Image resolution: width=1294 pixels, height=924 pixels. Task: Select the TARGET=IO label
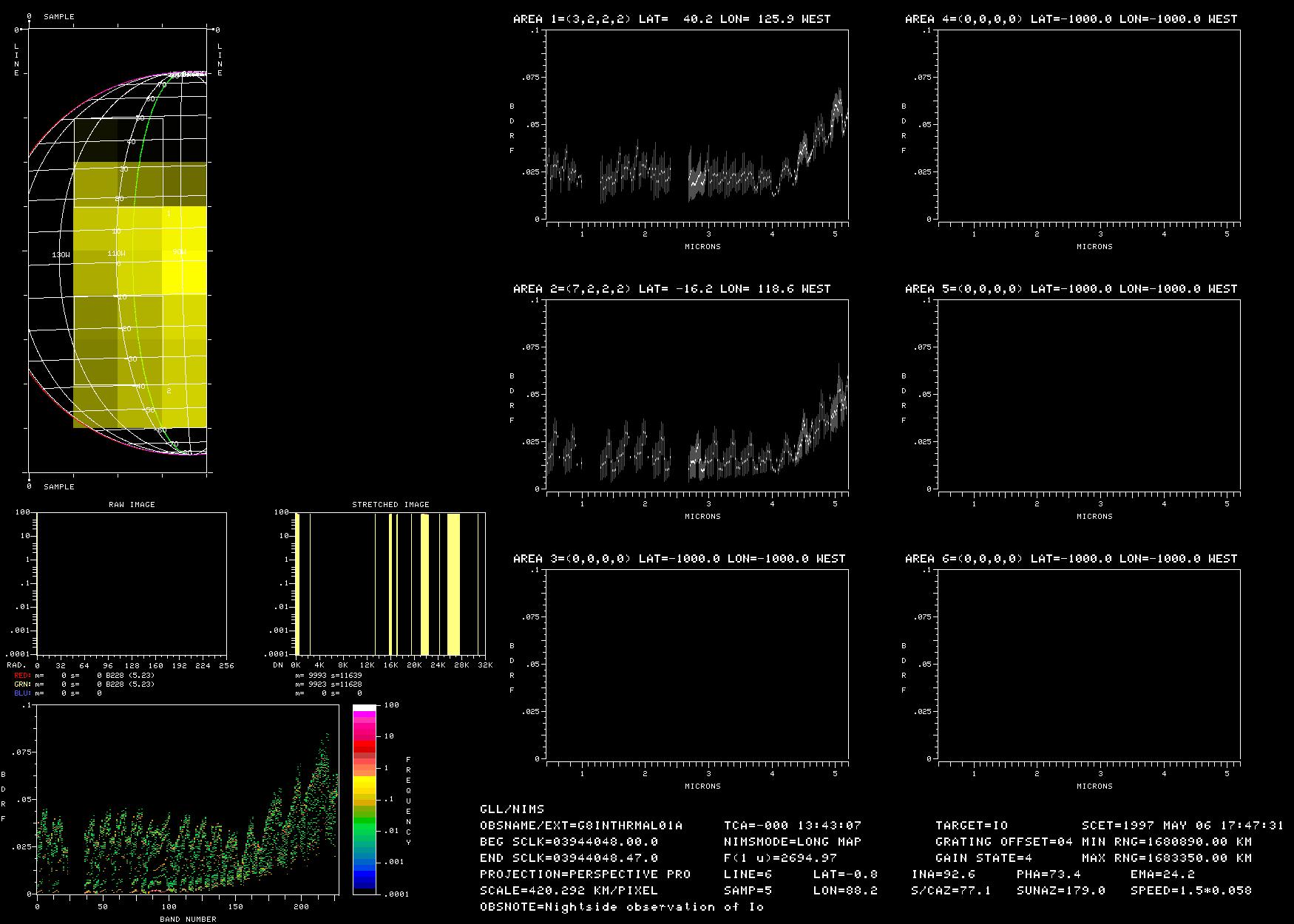pos(972,826)
